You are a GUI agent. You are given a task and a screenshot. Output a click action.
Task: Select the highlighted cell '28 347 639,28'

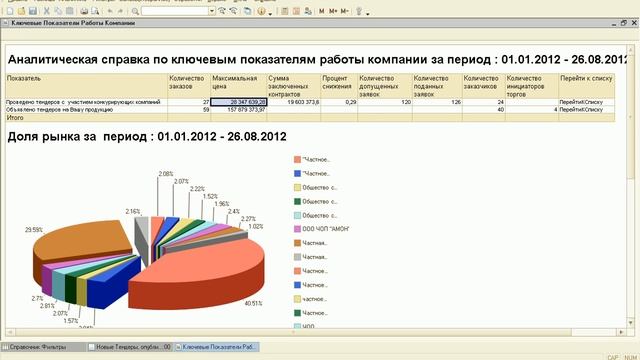[x=239, y=102]
